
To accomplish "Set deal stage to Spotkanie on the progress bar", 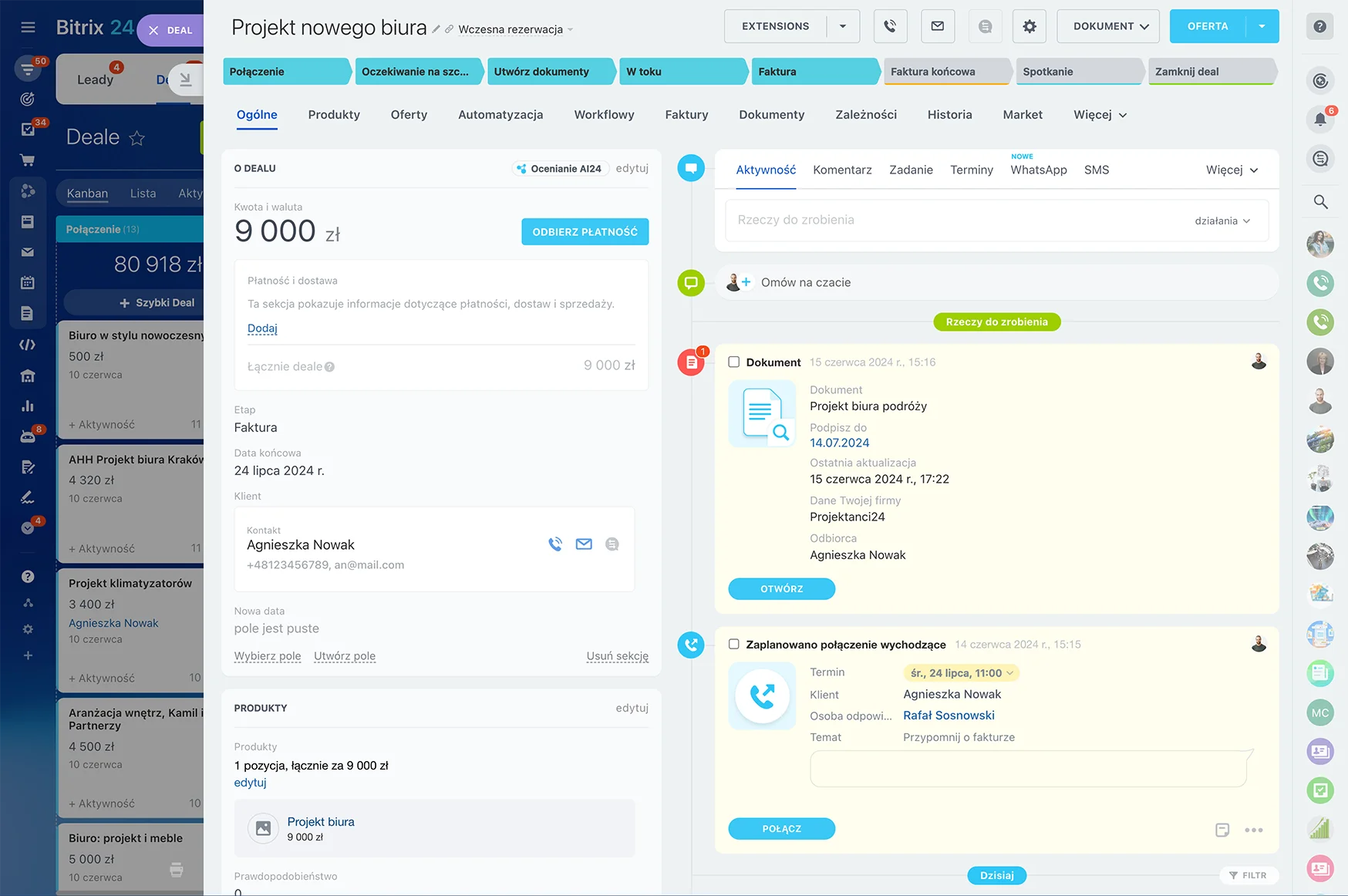I will (1077, 71).
